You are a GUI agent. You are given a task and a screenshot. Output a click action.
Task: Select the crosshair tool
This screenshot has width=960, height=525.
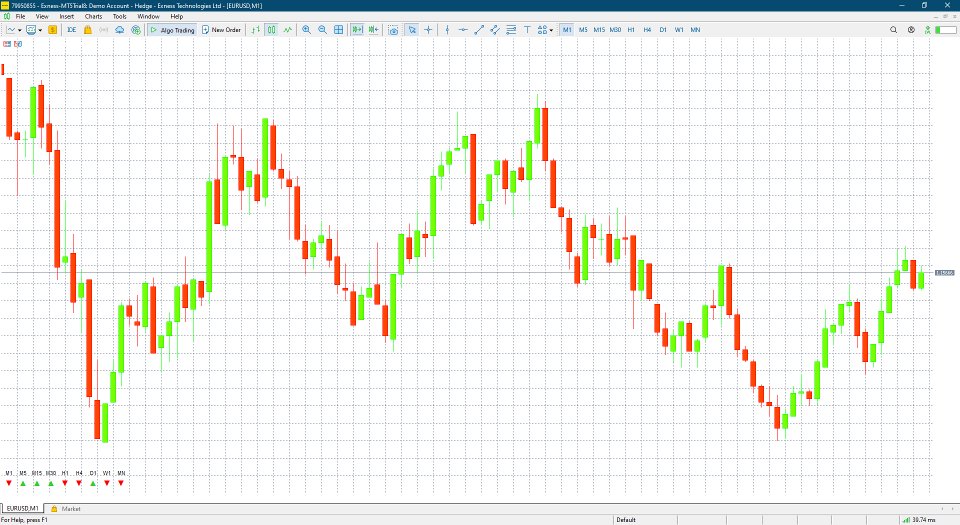pos(428,29)
